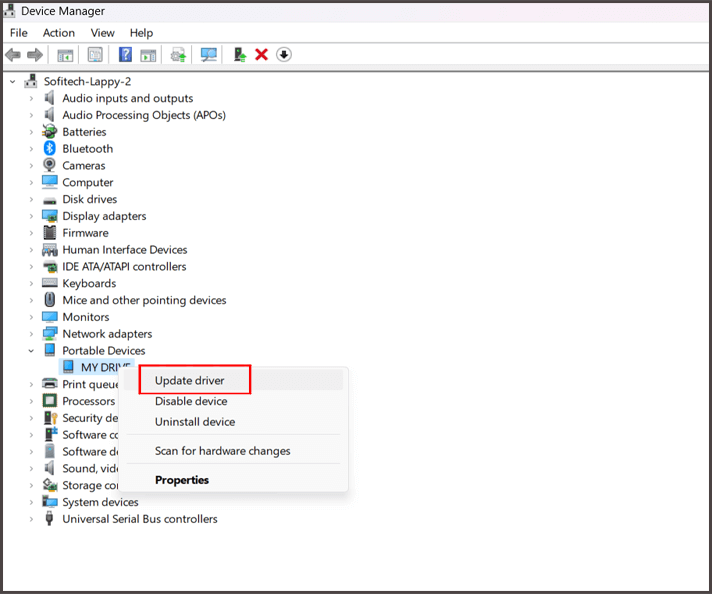Screen dimensions: 712x594
Task: Select Uninstall device in context menu
Action: [195, 422]
